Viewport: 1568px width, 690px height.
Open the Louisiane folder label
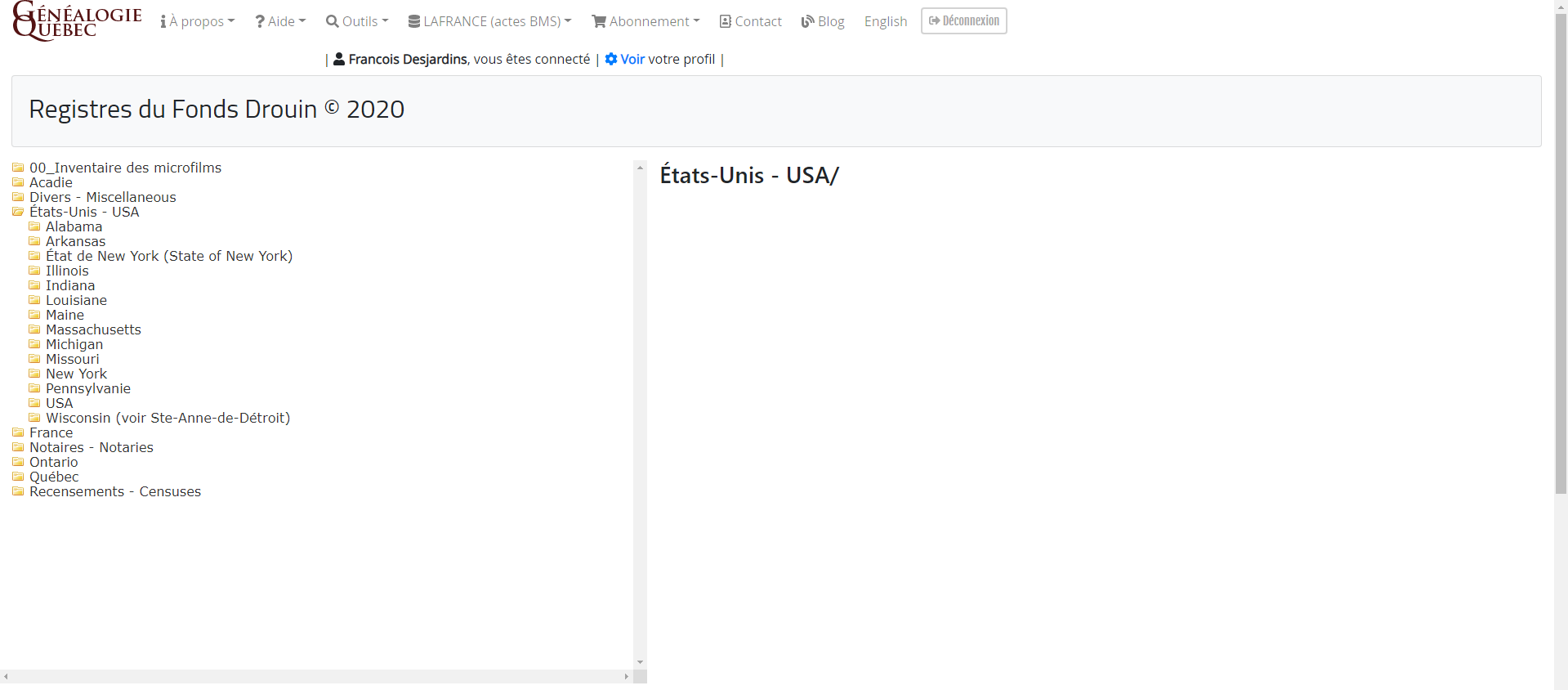(76, 300)
